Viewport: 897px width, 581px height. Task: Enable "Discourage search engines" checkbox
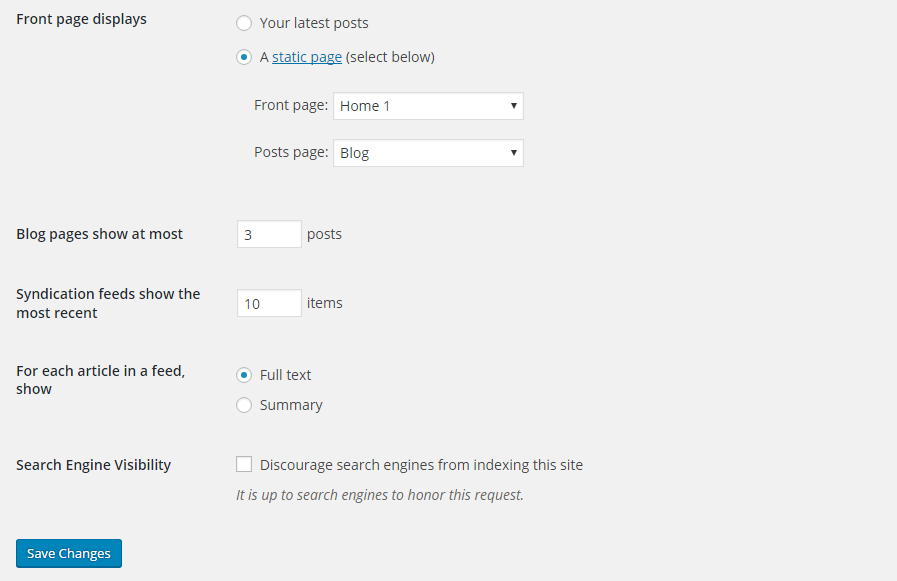pyautogui.click(x=244, y=464)
